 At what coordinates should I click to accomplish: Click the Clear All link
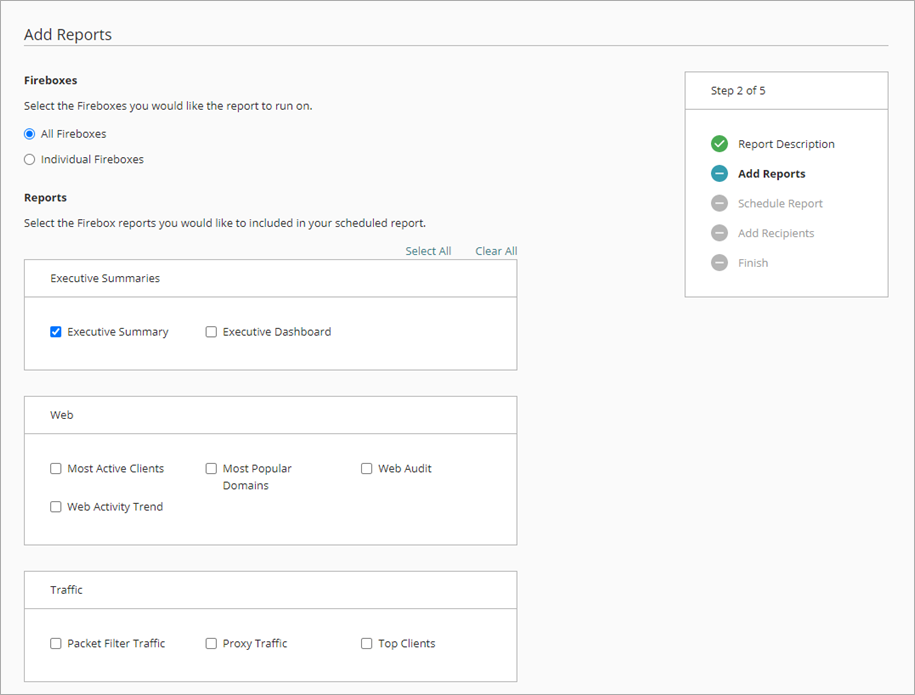pyautogui.click(x=496, y=251)
